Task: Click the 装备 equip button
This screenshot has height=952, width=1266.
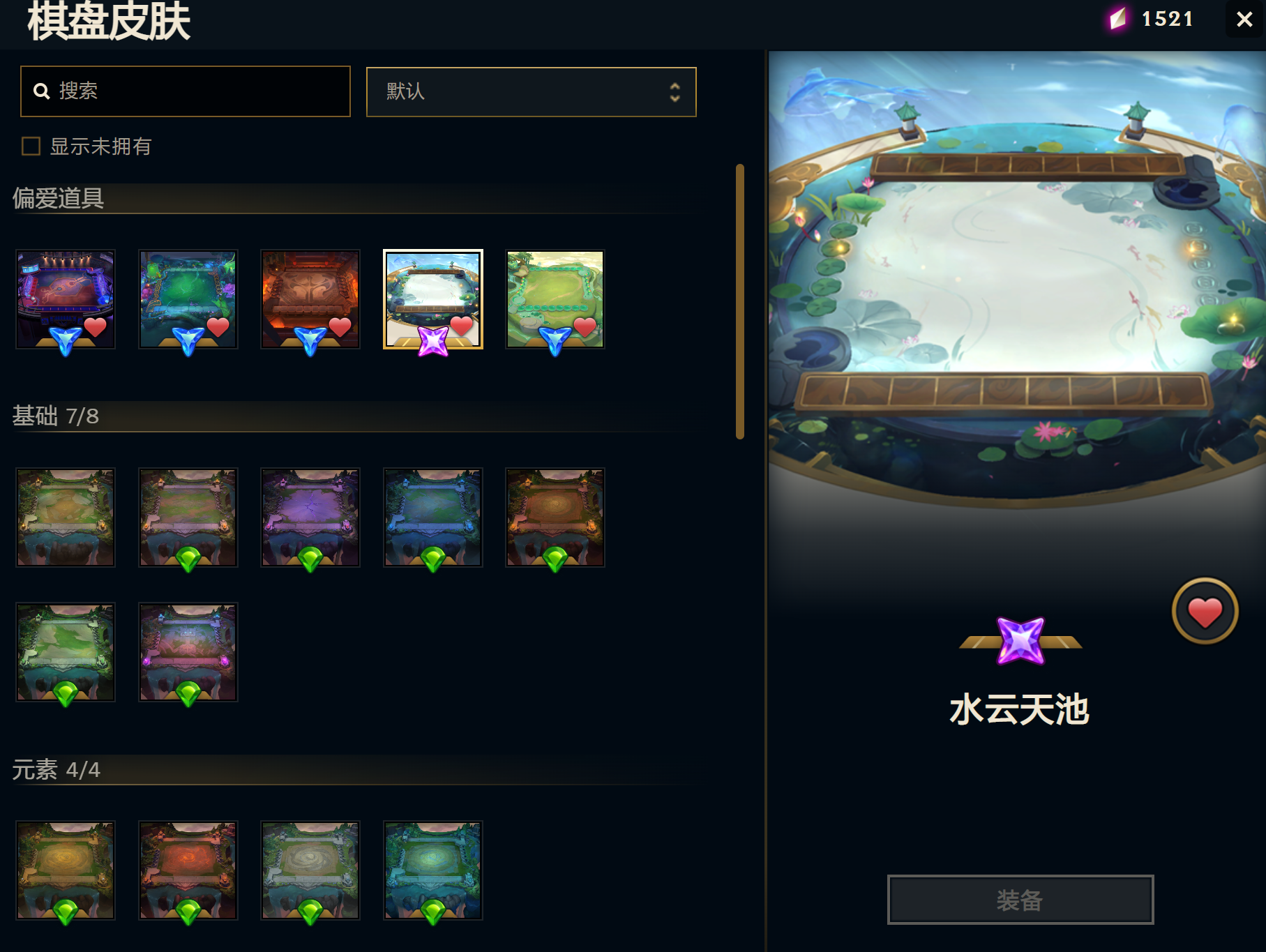Action: click(1020, 900)
